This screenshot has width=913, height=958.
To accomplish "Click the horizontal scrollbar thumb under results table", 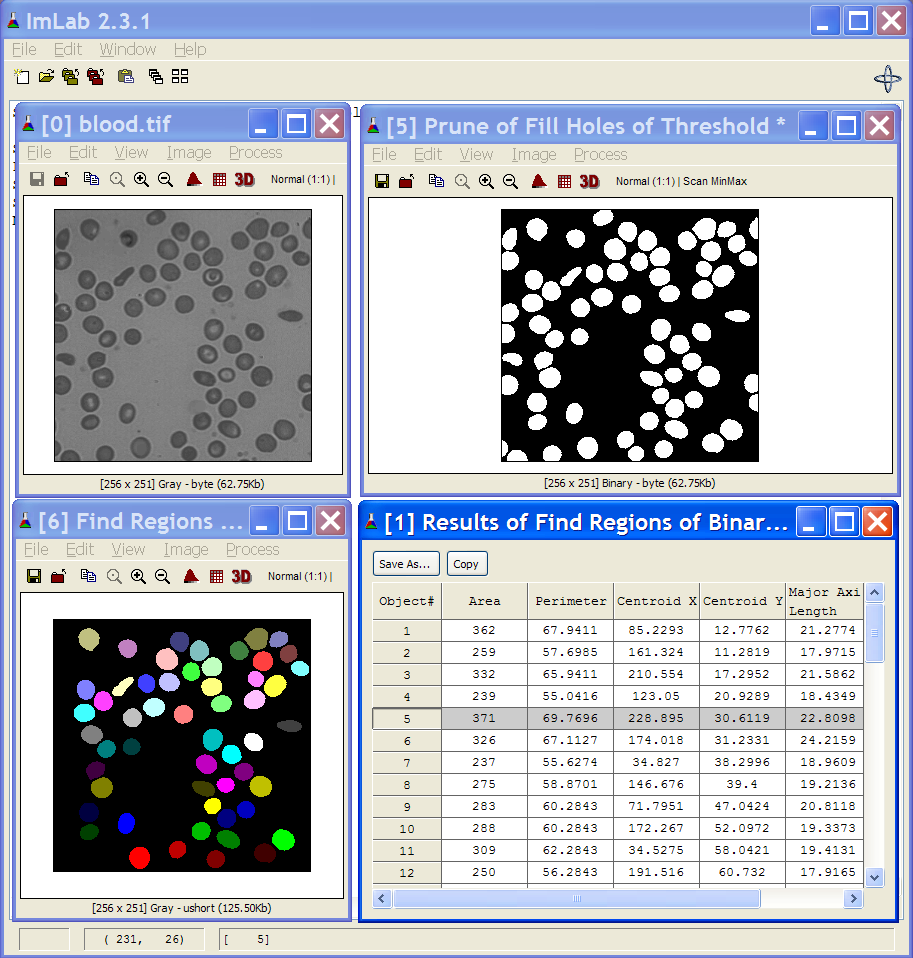I will pos(577,898).
